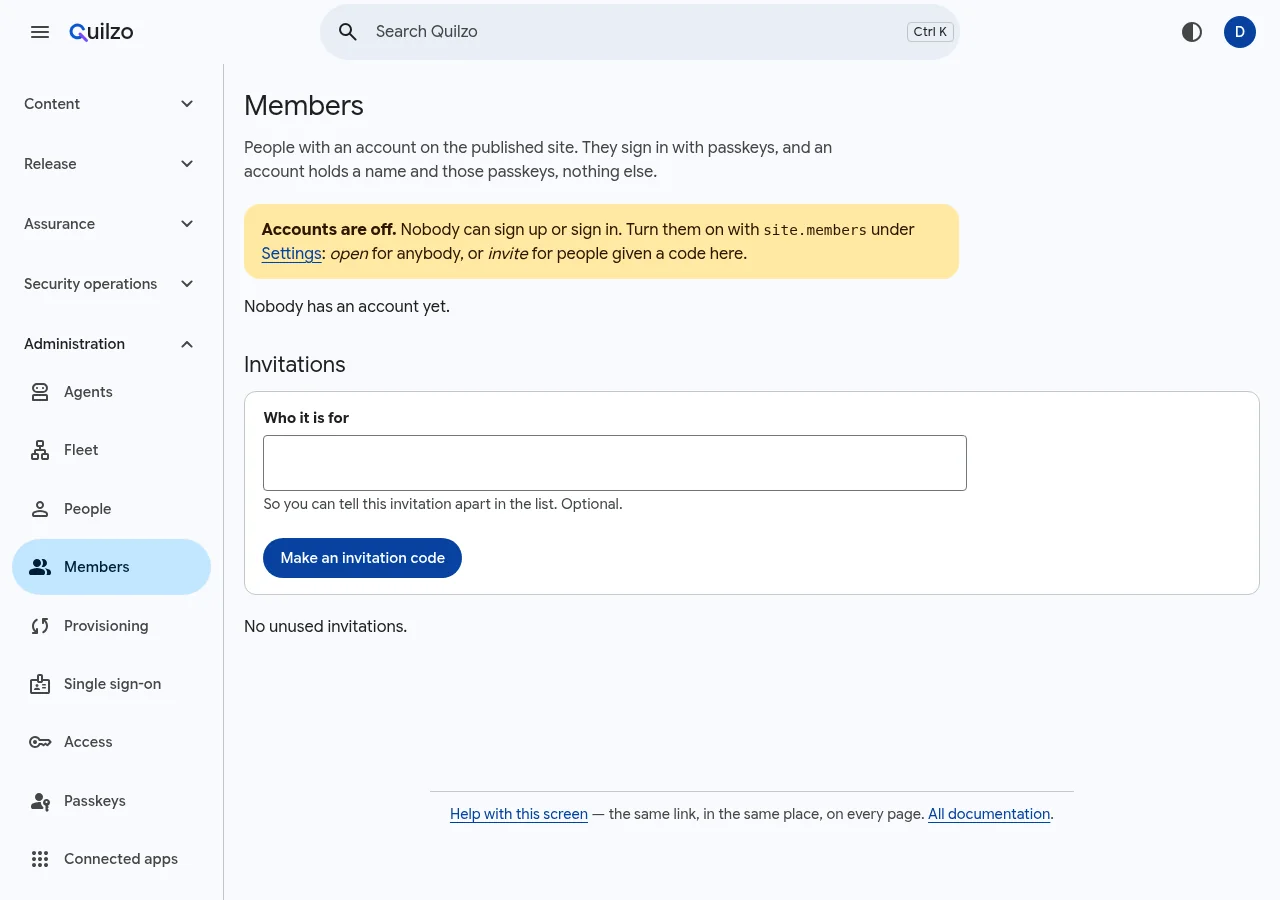
Task: Open Connected apps
Action: tap(111, 859)
